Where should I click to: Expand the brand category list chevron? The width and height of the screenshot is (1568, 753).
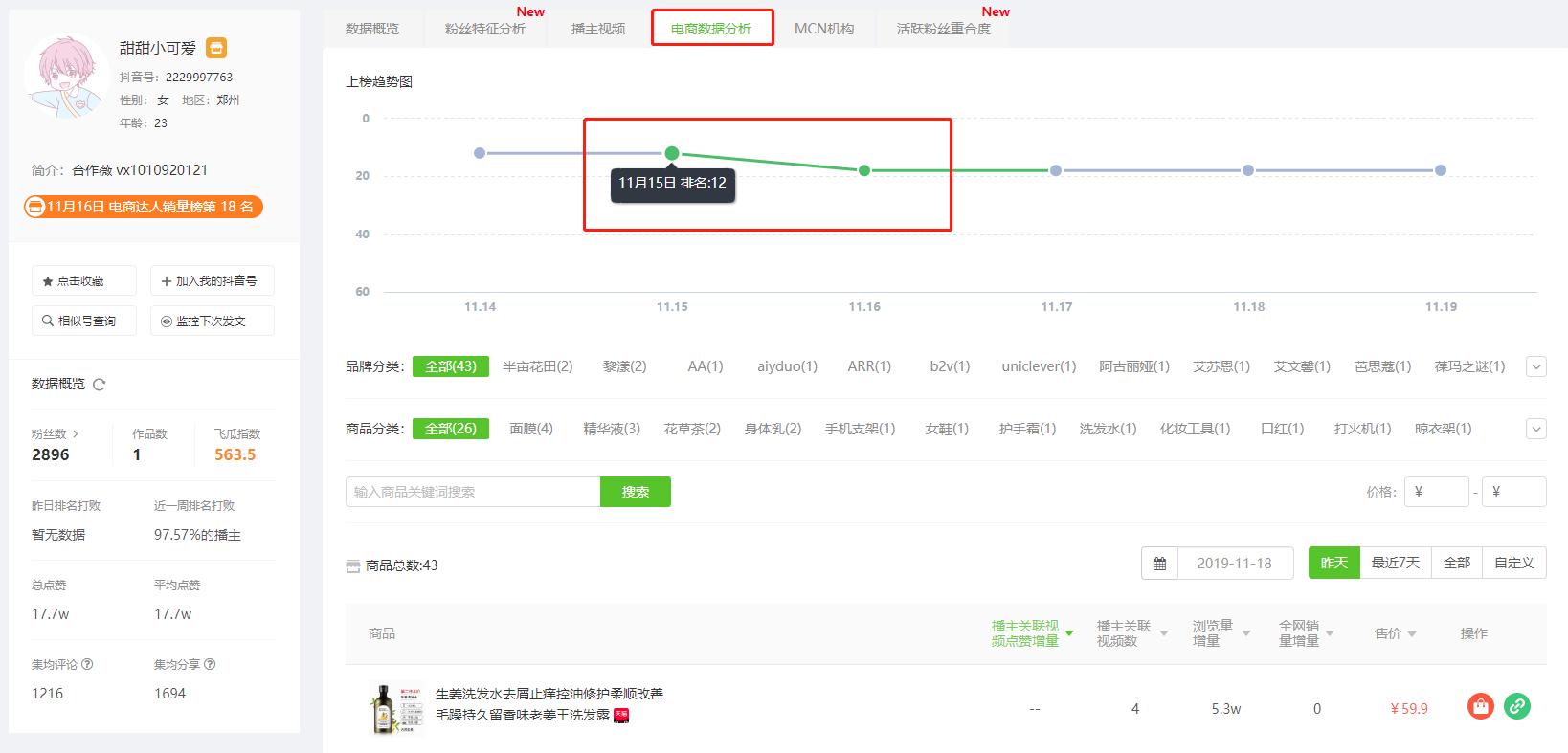(x=1536, y=366)
